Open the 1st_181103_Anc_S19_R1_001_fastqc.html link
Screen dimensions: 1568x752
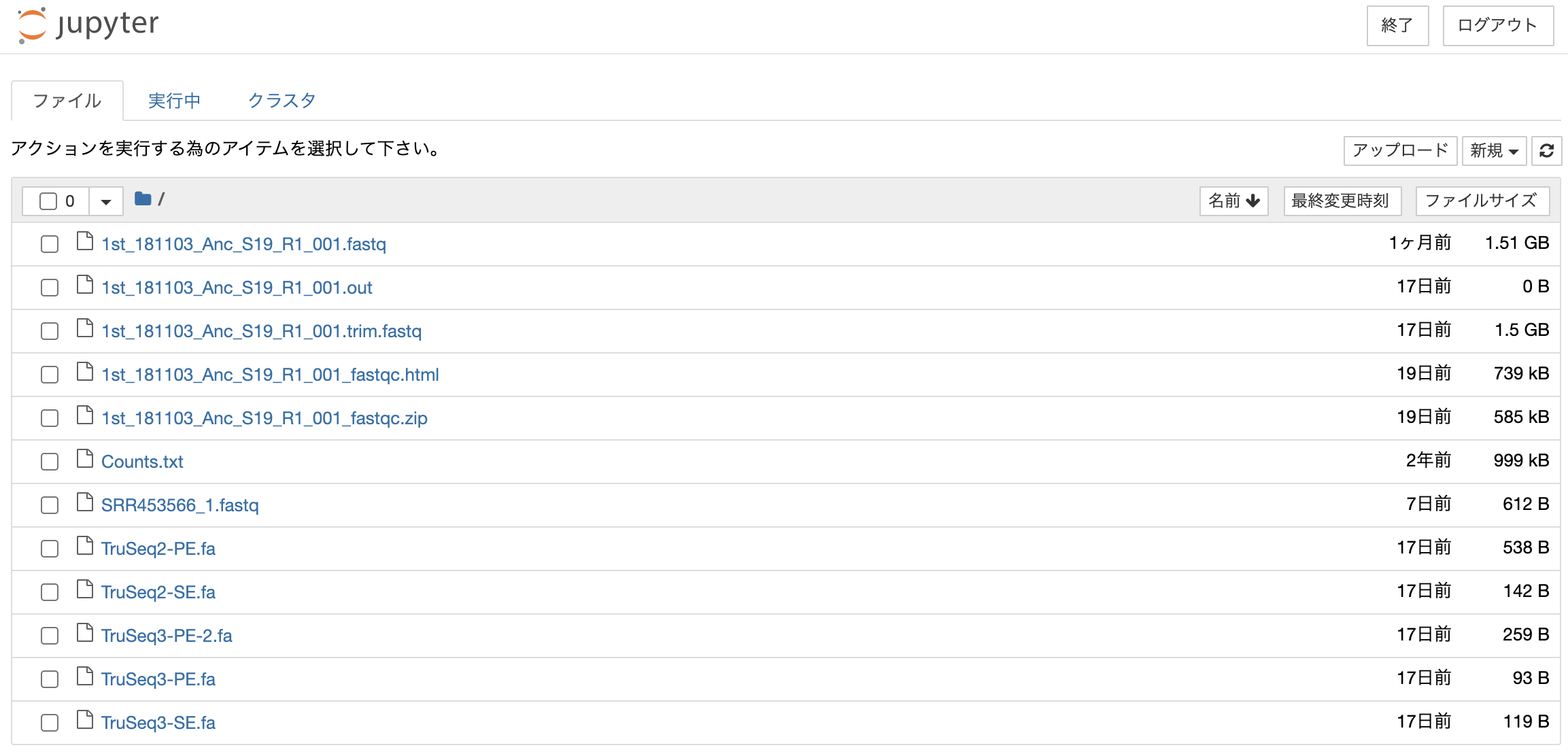(270, 375)
